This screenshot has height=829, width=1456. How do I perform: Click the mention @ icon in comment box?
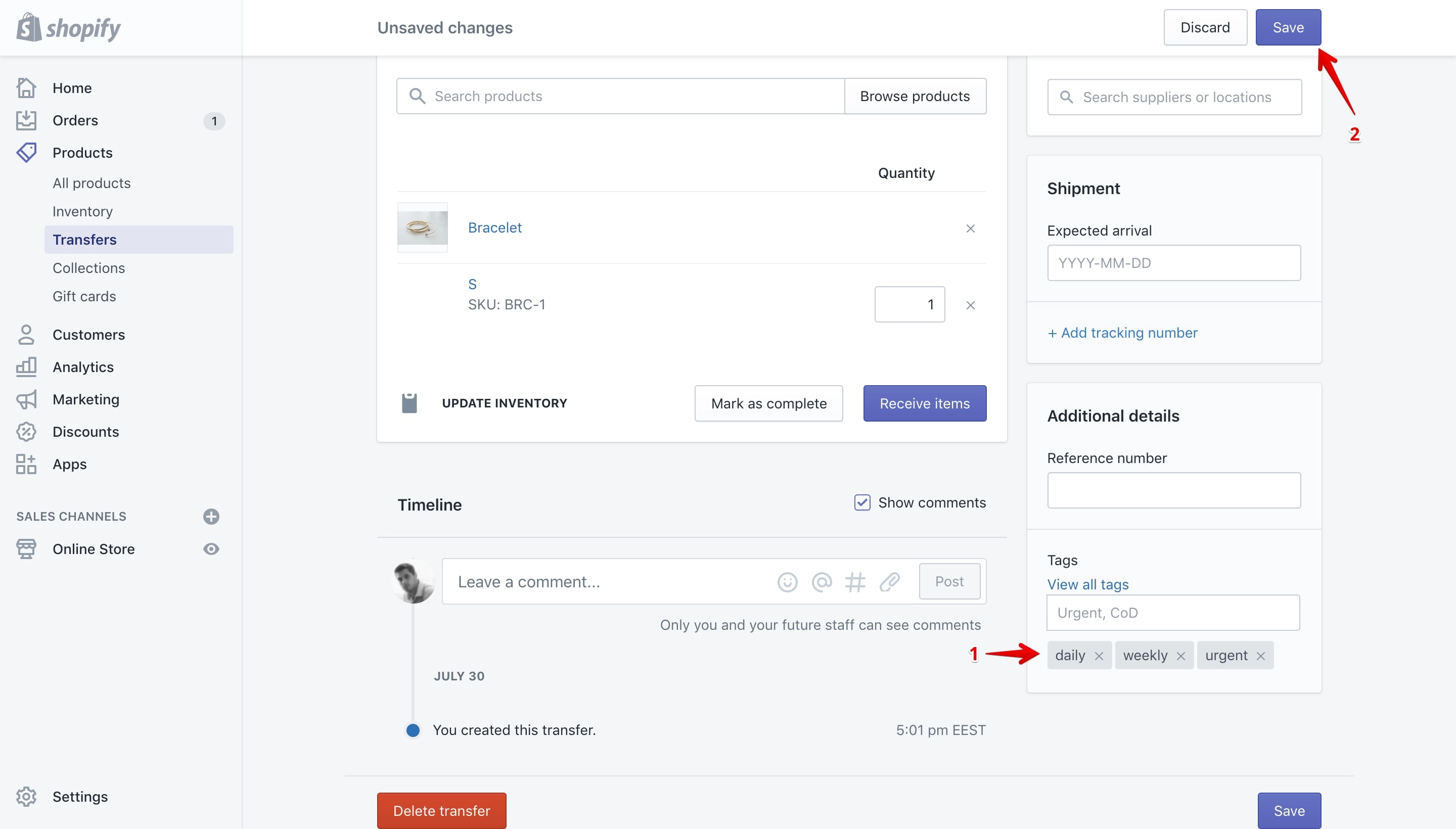822,582
